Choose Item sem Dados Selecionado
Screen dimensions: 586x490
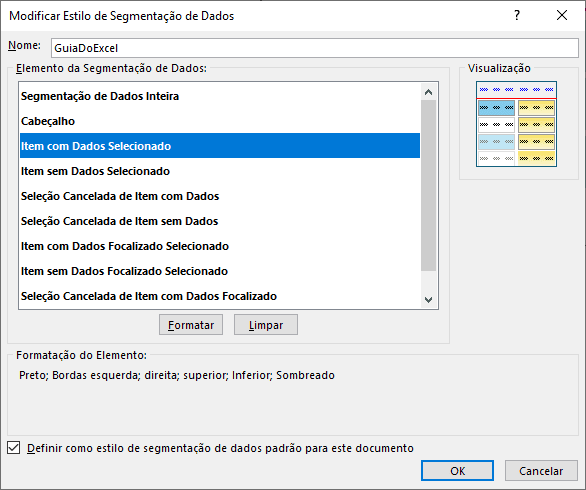tap(220, 171)
